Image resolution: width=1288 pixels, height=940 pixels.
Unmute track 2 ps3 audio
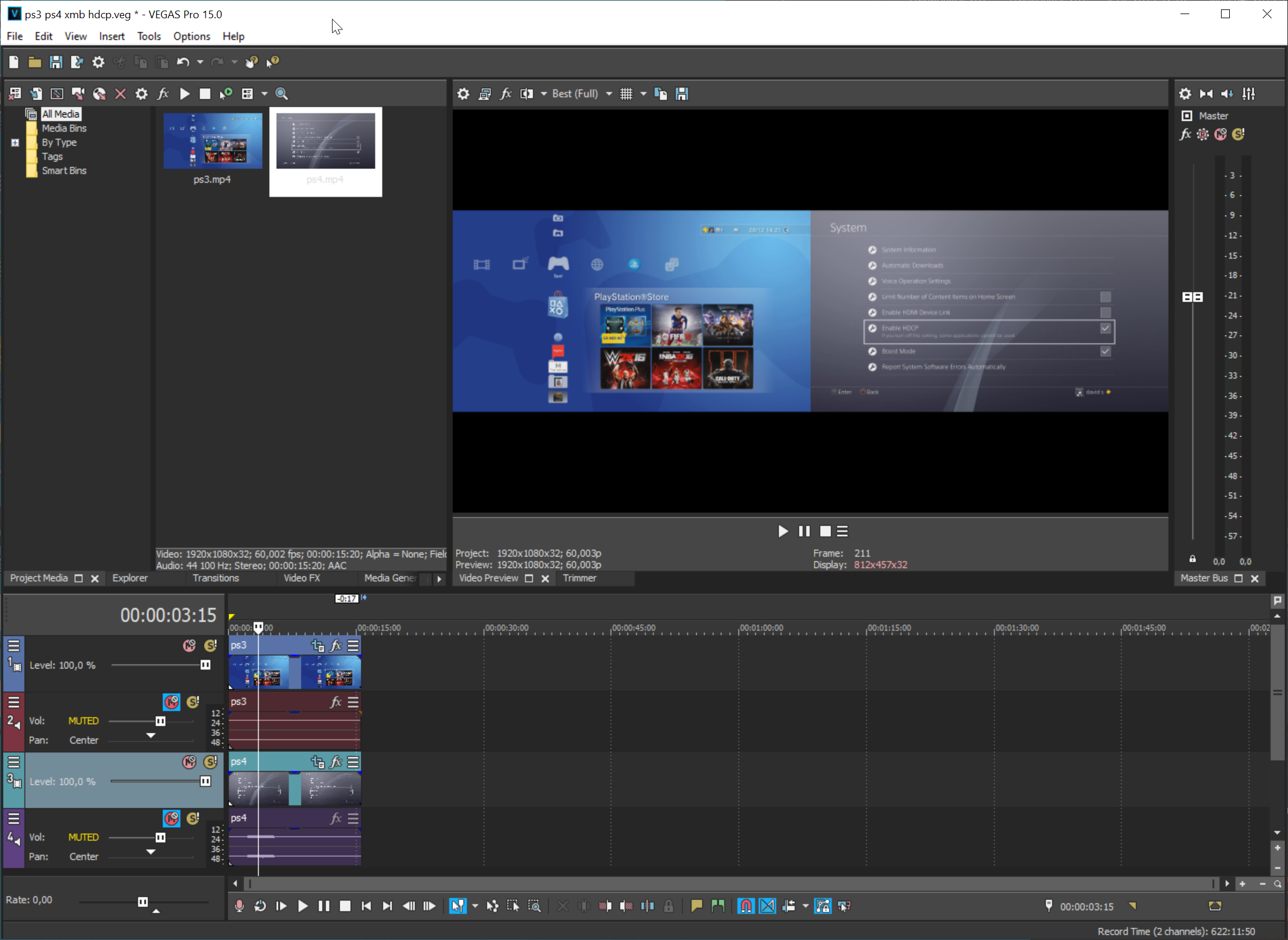tap(172, 702)
